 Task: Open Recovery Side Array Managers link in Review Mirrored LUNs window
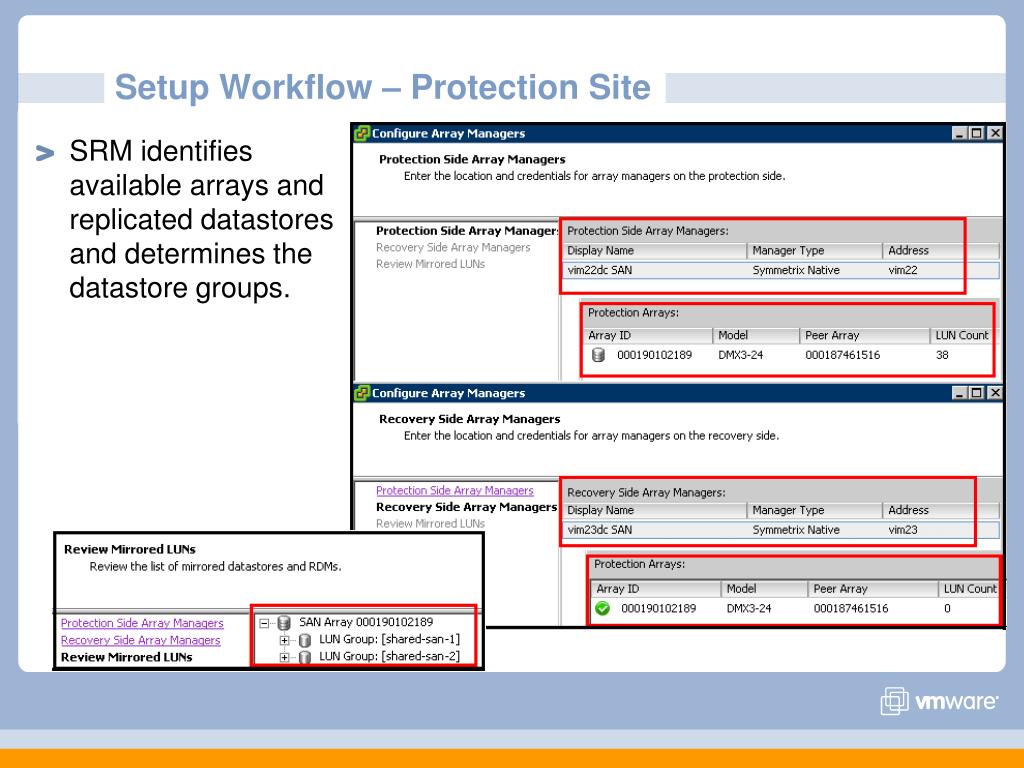point(140,640)
